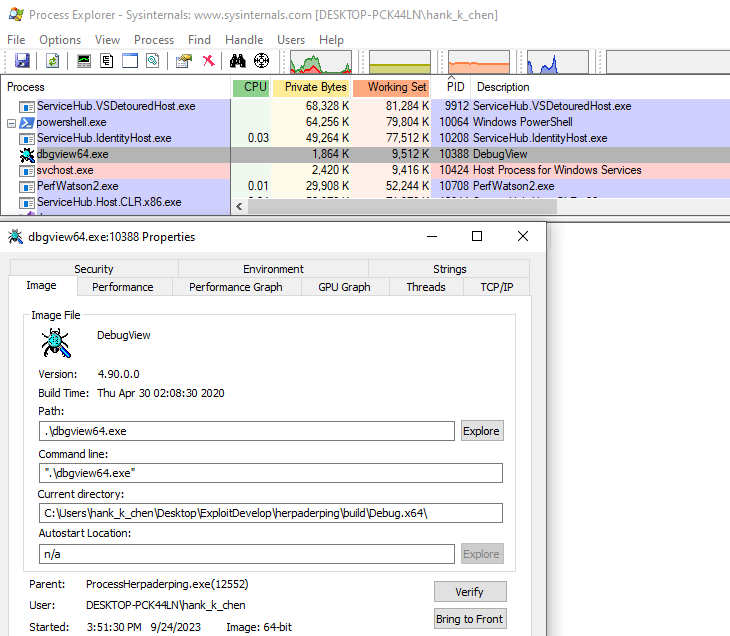Click the crosshair Find Window's Process icon
730x636 pixels.
point(261,61)
